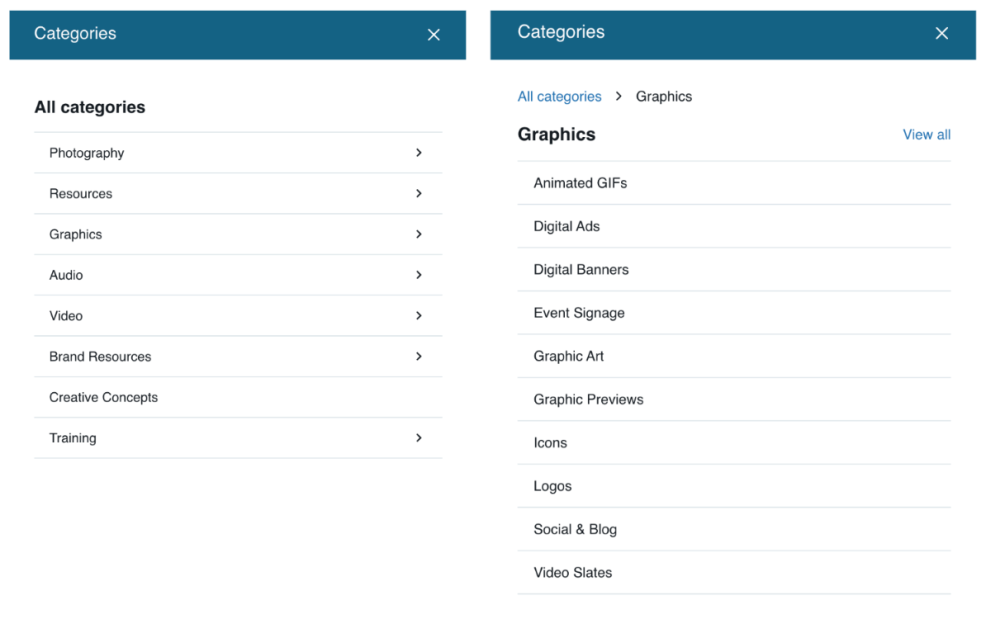Choose the Digital Ads subcategory
The image size is (986, 624).
566,226
